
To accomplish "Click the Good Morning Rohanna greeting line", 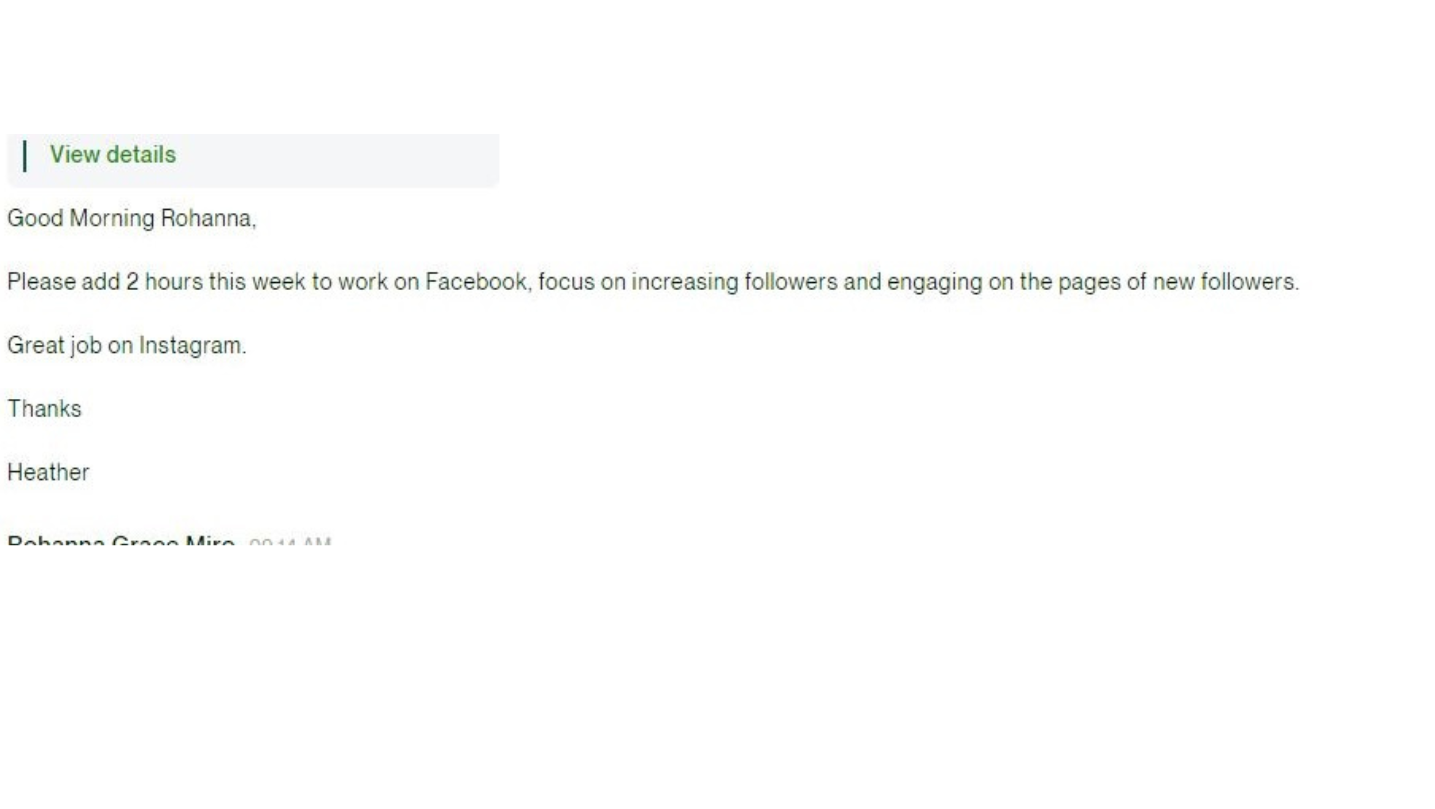I will click(131, 219).
